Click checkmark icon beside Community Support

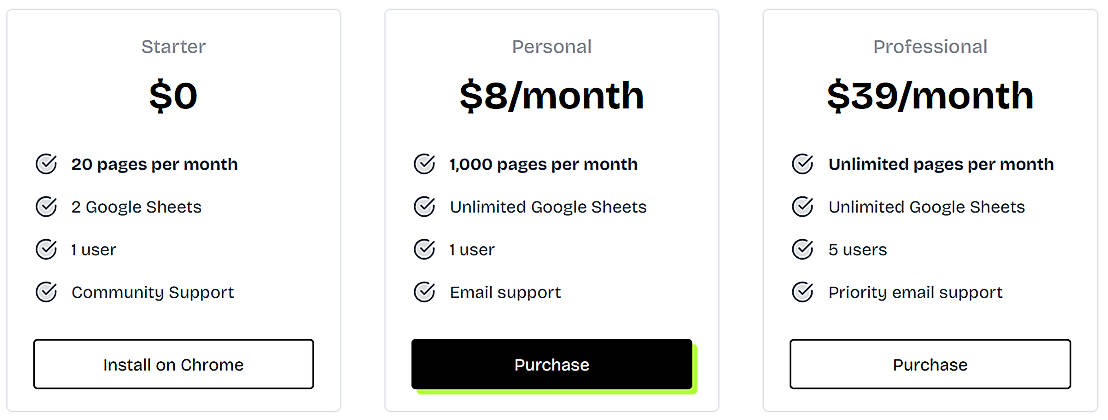(x=46, y=292)
